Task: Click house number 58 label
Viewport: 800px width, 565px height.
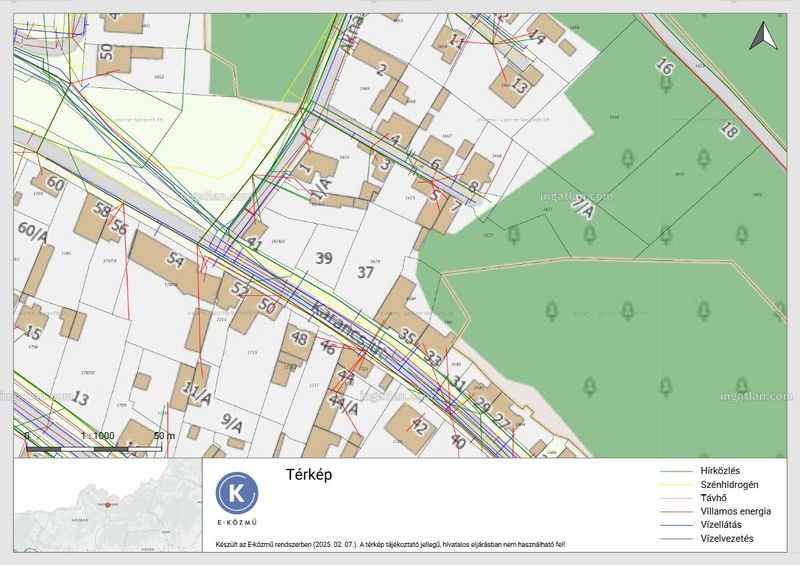Action: click(x=102, y=209)
